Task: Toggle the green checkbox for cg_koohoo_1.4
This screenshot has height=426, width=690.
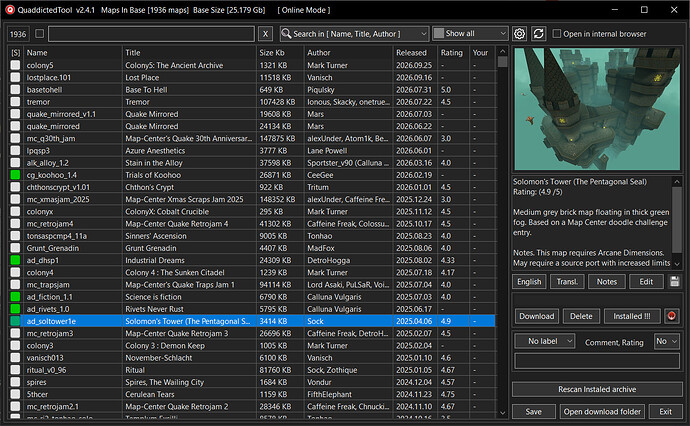Action: [15, 175]
